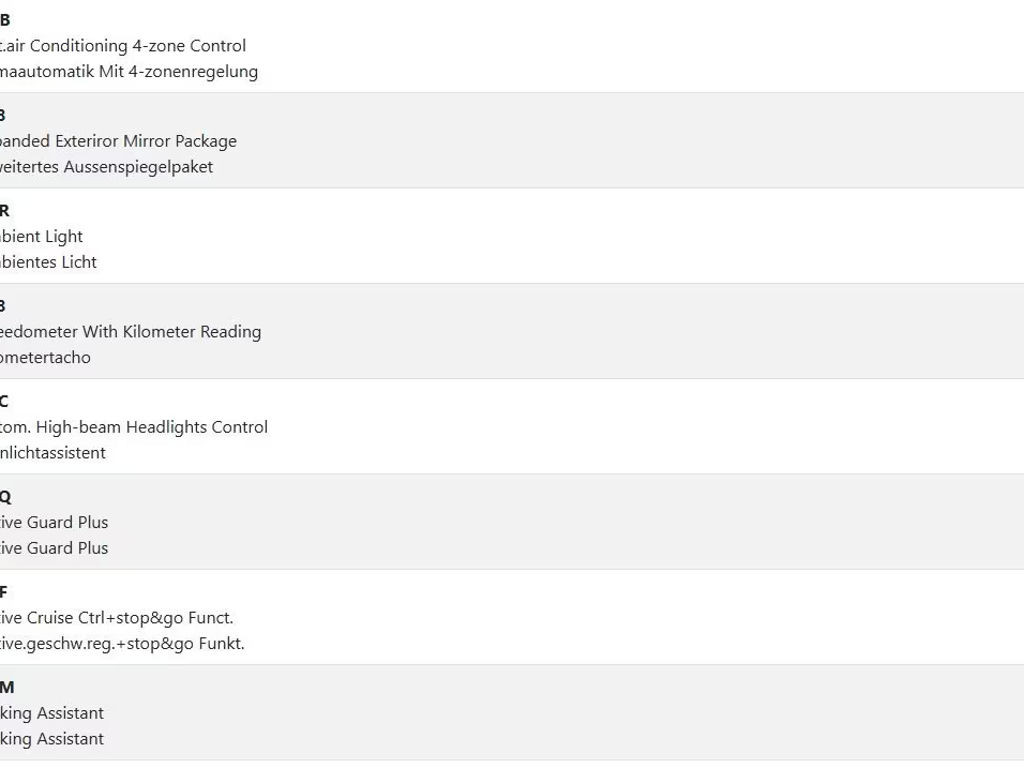Click the bold code above air Conditioning entry

5,20
